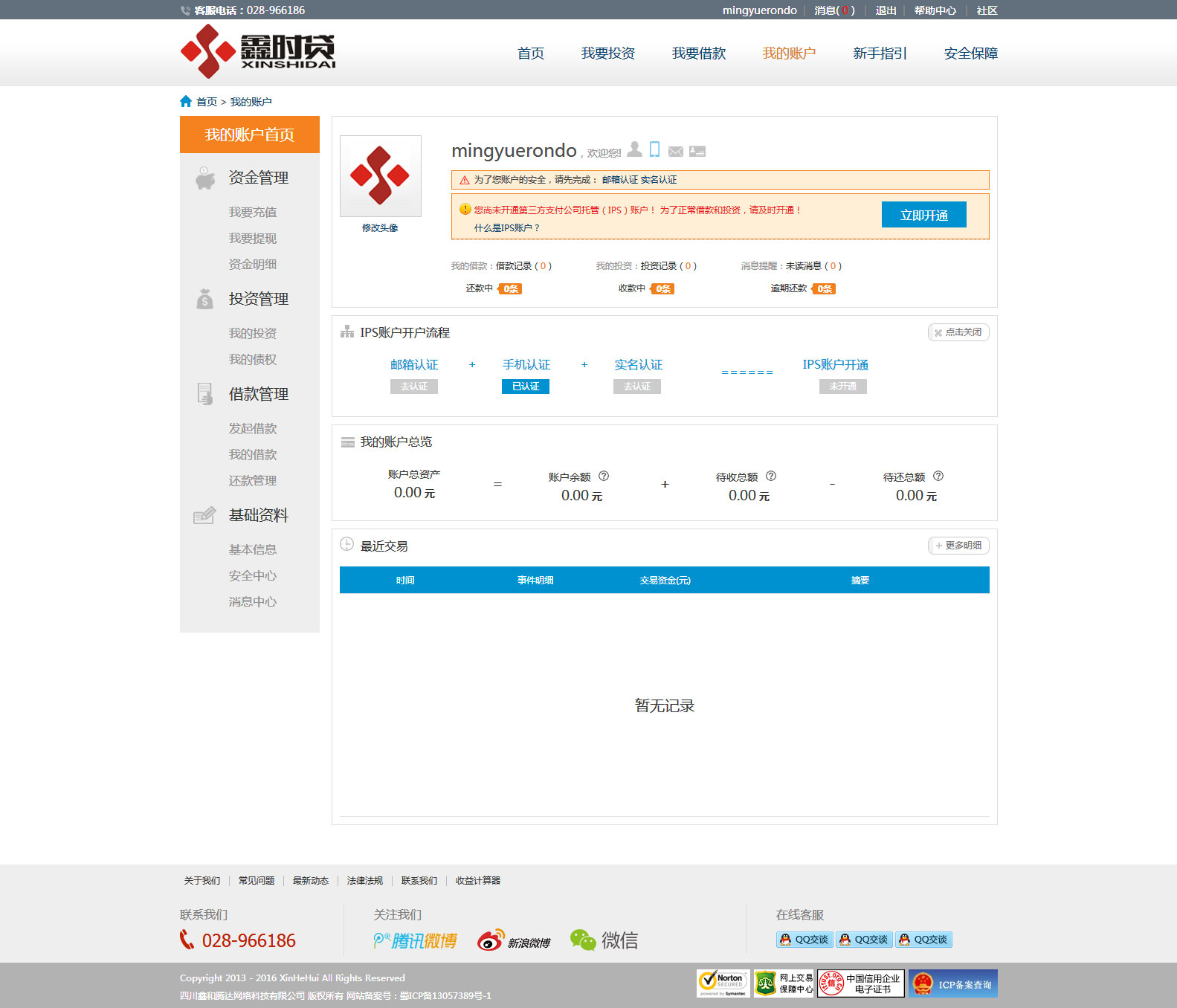Click the user profile silhouette icon
Screen dimensions: 1177x1008
coord(634,149)
